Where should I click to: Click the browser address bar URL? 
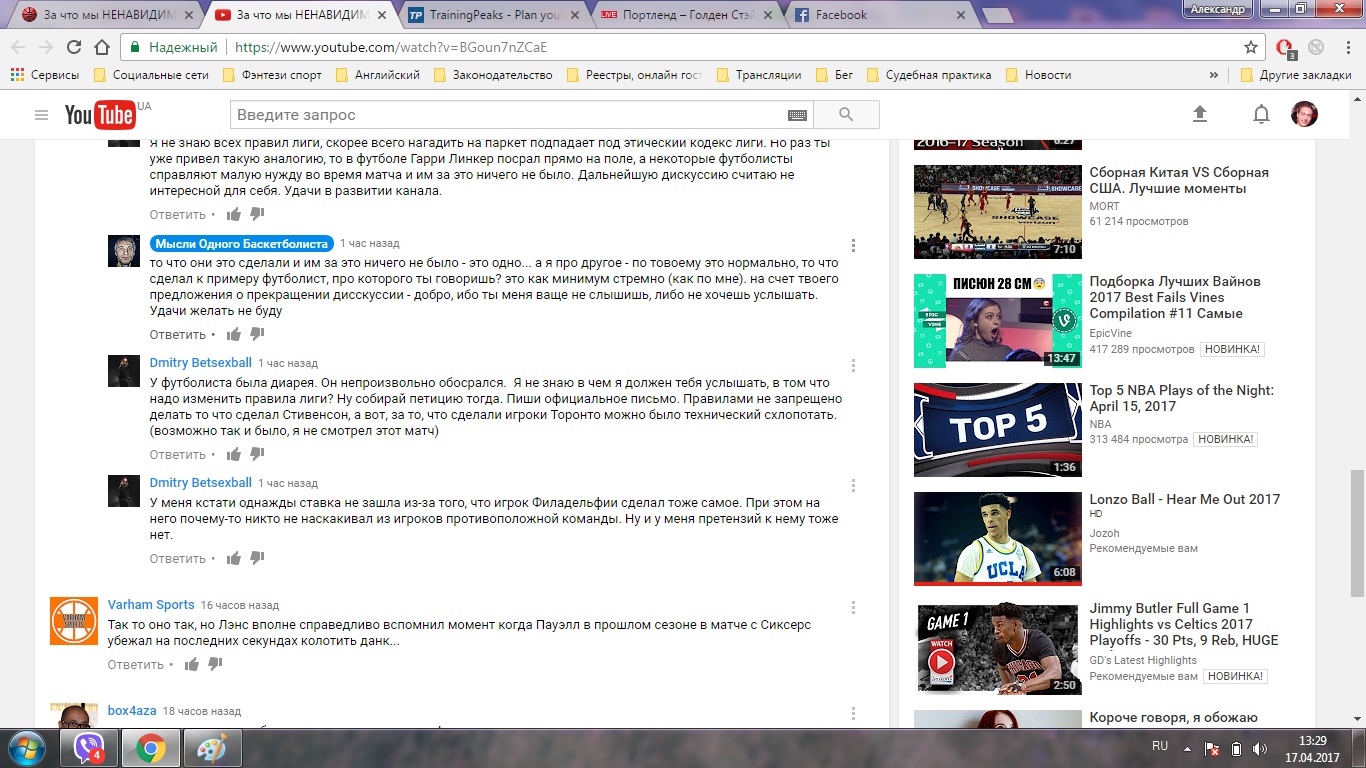tap(390, 47)
